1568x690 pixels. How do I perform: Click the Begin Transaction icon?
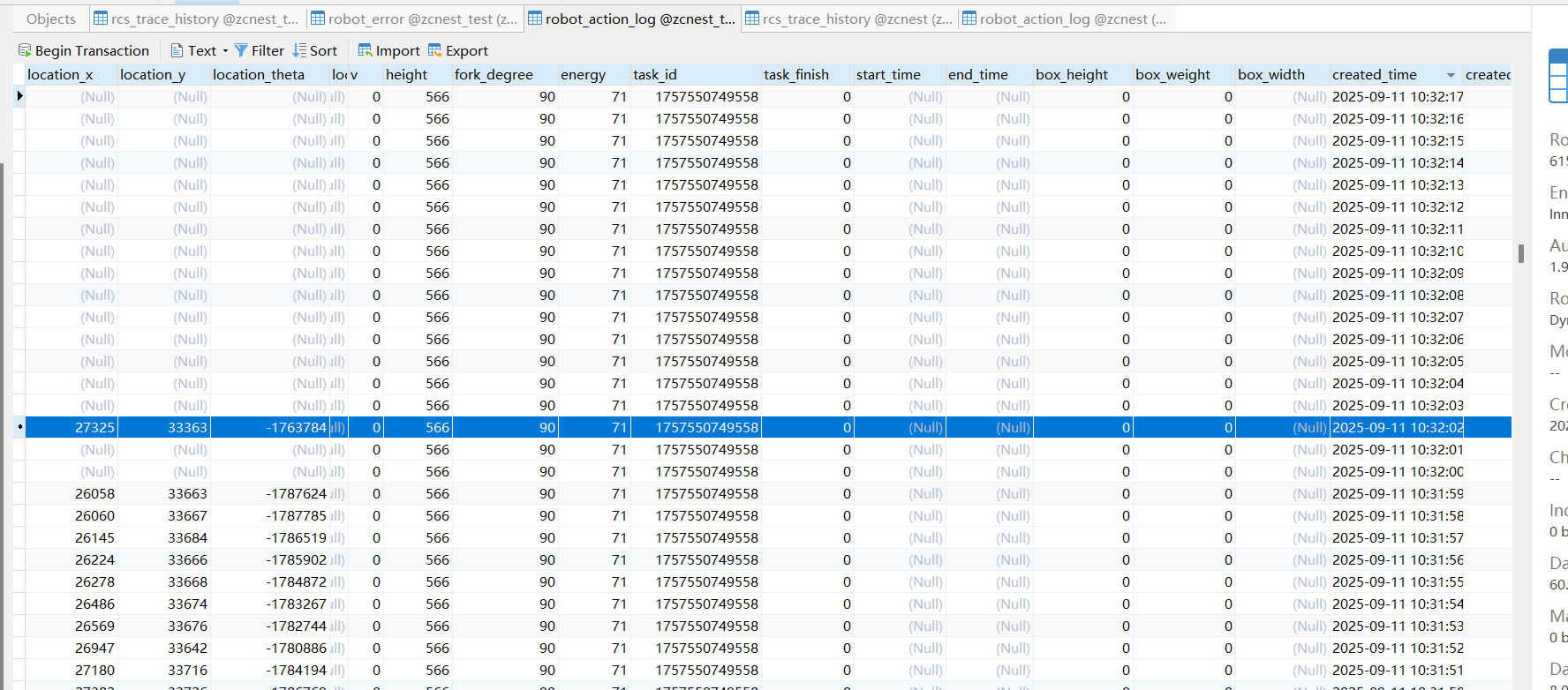[x=25, y=50]
